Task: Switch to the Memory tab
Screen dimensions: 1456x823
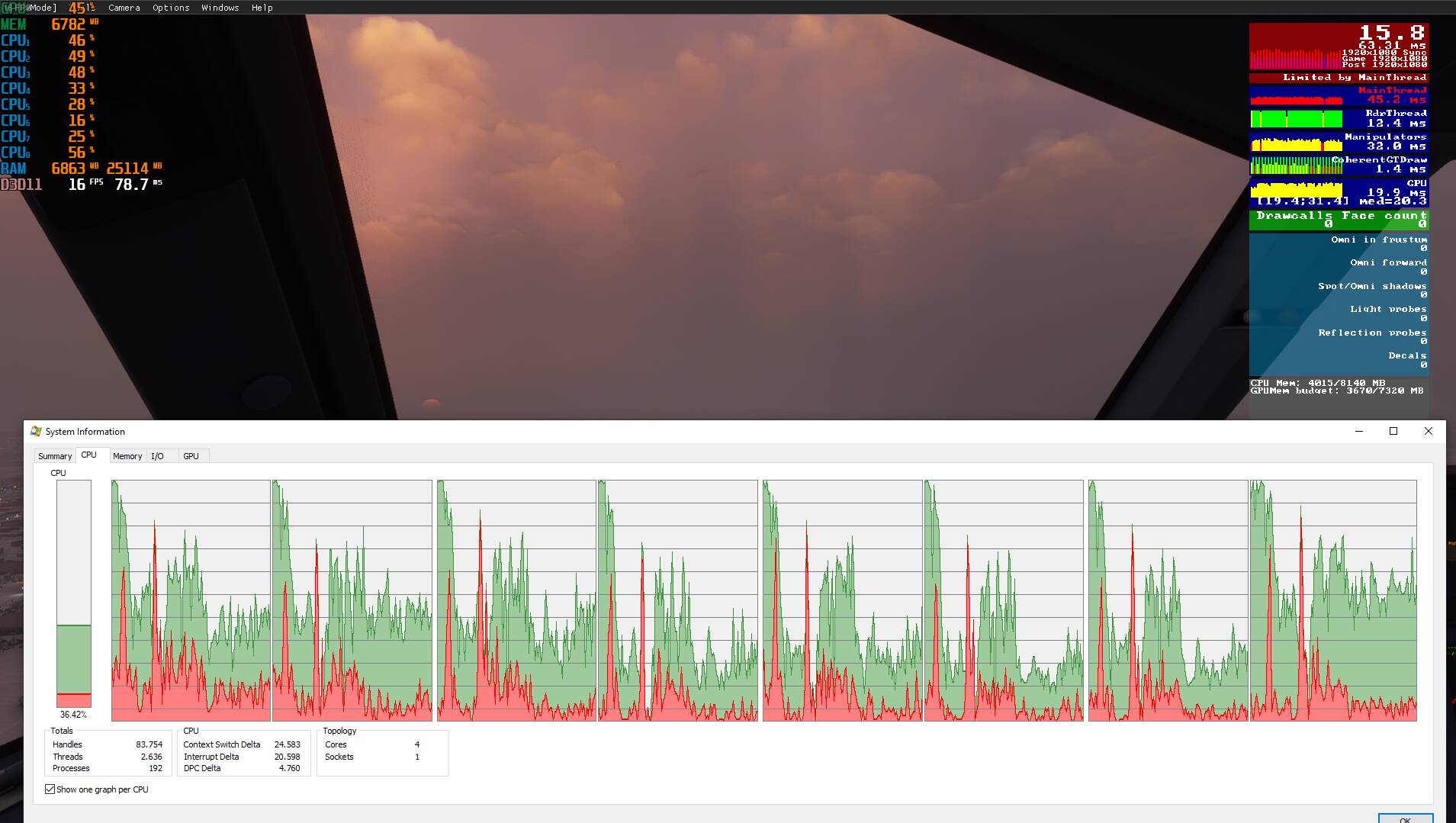Action: pyautogui.click(x=127, y=456)
